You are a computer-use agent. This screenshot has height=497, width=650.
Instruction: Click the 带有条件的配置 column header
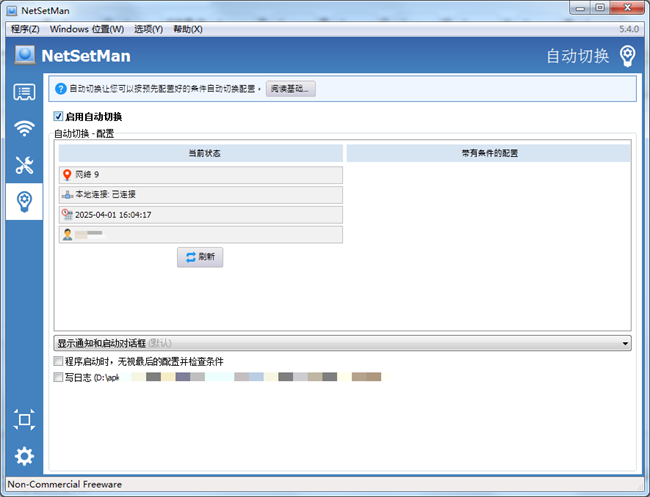coord(489,153)
